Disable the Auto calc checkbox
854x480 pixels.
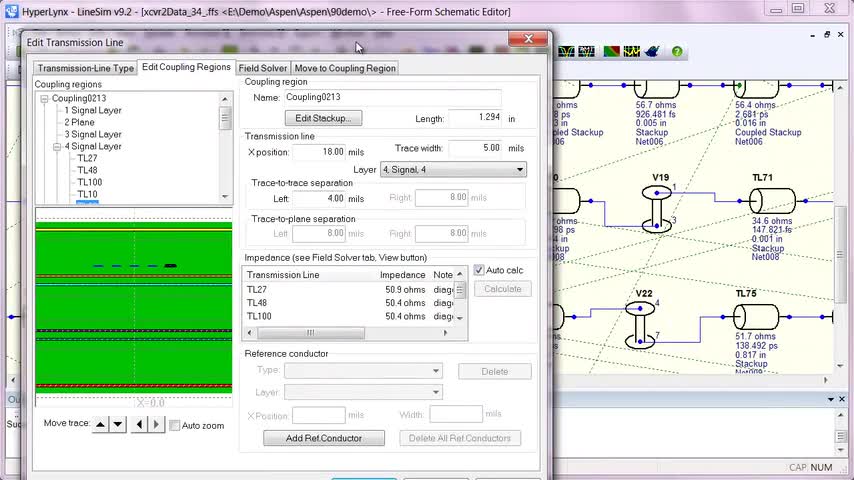point(480,270)
